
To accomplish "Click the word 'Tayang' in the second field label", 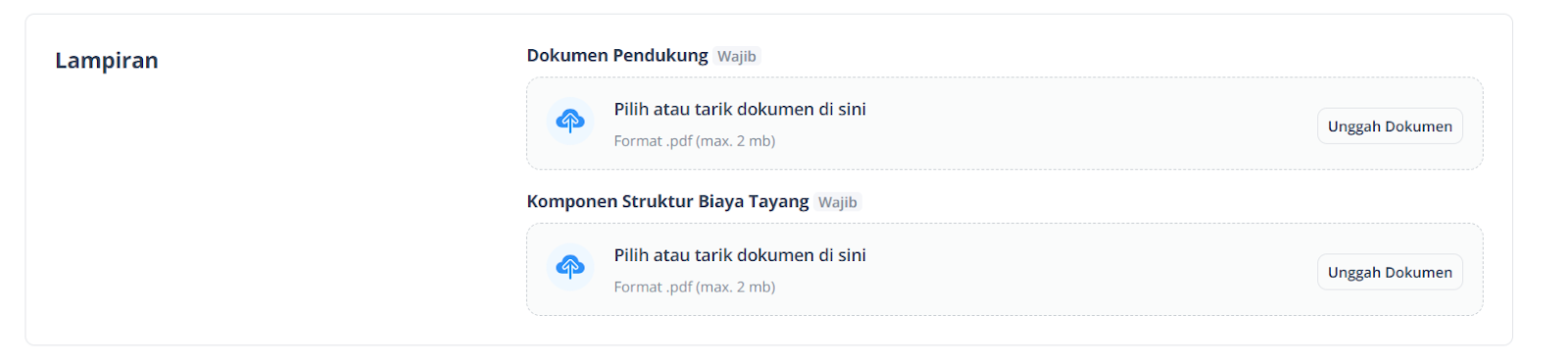I will [779, 201].
